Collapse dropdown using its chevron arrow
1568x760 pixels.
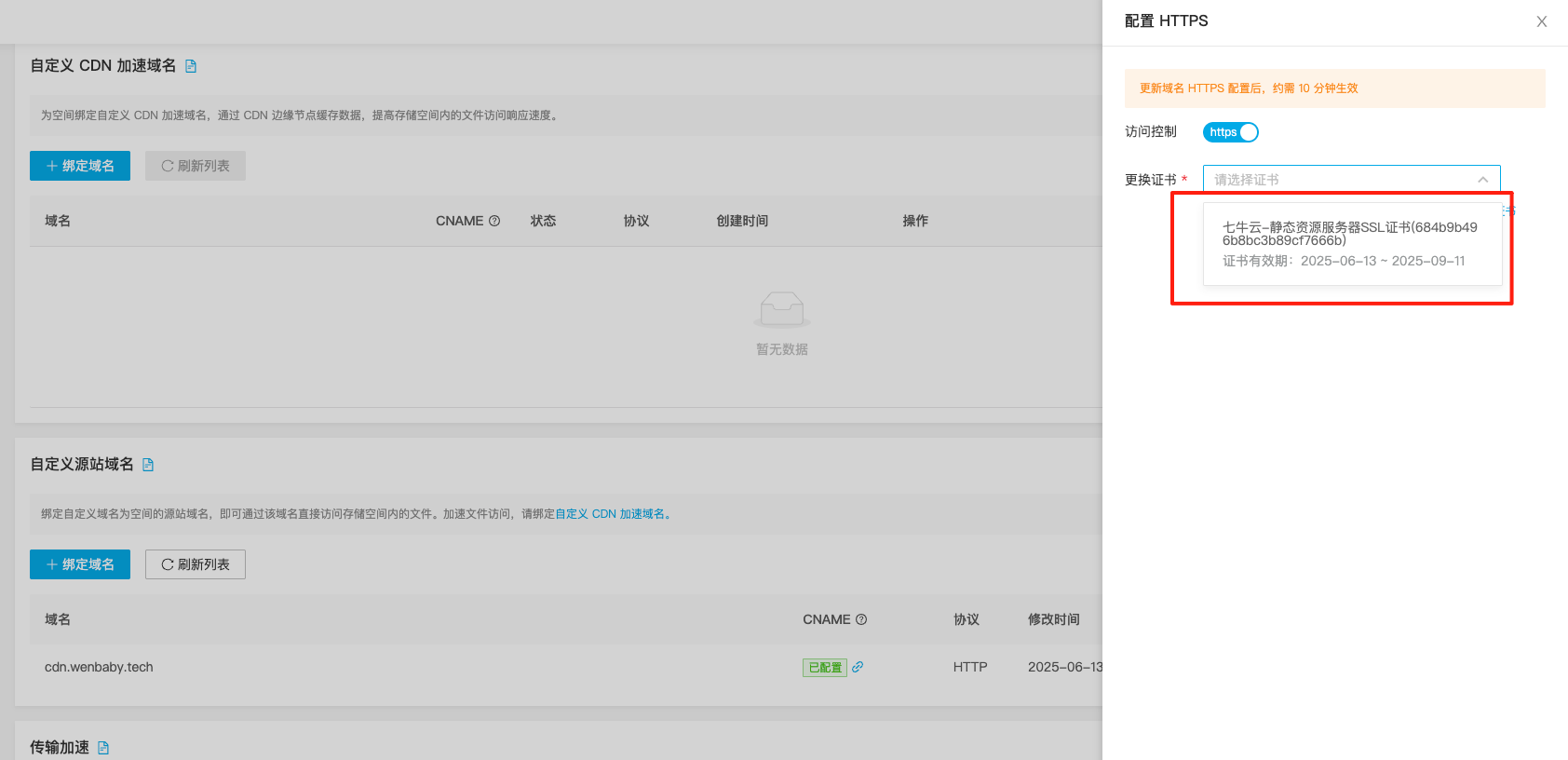[x=1482, y=180]
